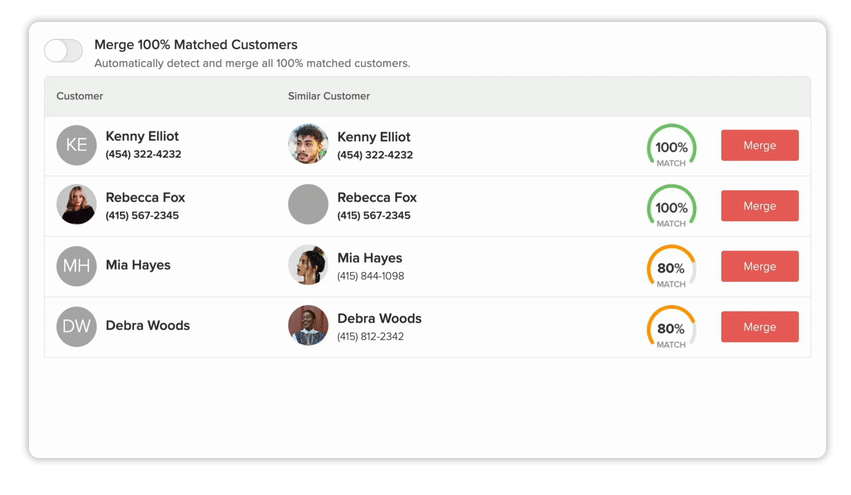Viewport: 851px width, 495px height.
Task: Click the Customer column header
Action: [80, 96]
